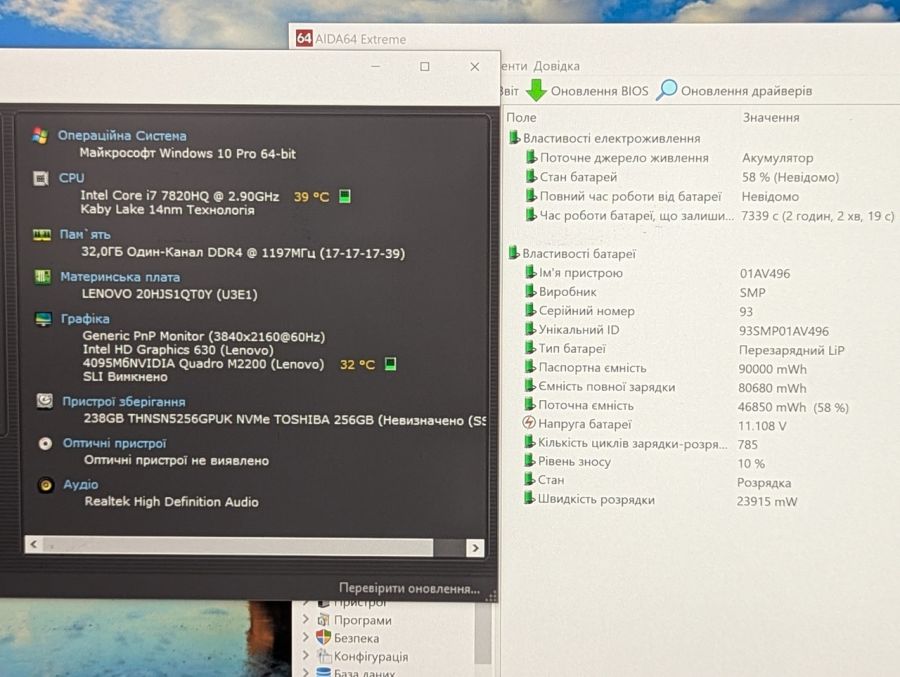The width and height of the screenshot is (900, 677).
Task: Select the 23915 mW discharge rate value
Action: click(767, 501)
